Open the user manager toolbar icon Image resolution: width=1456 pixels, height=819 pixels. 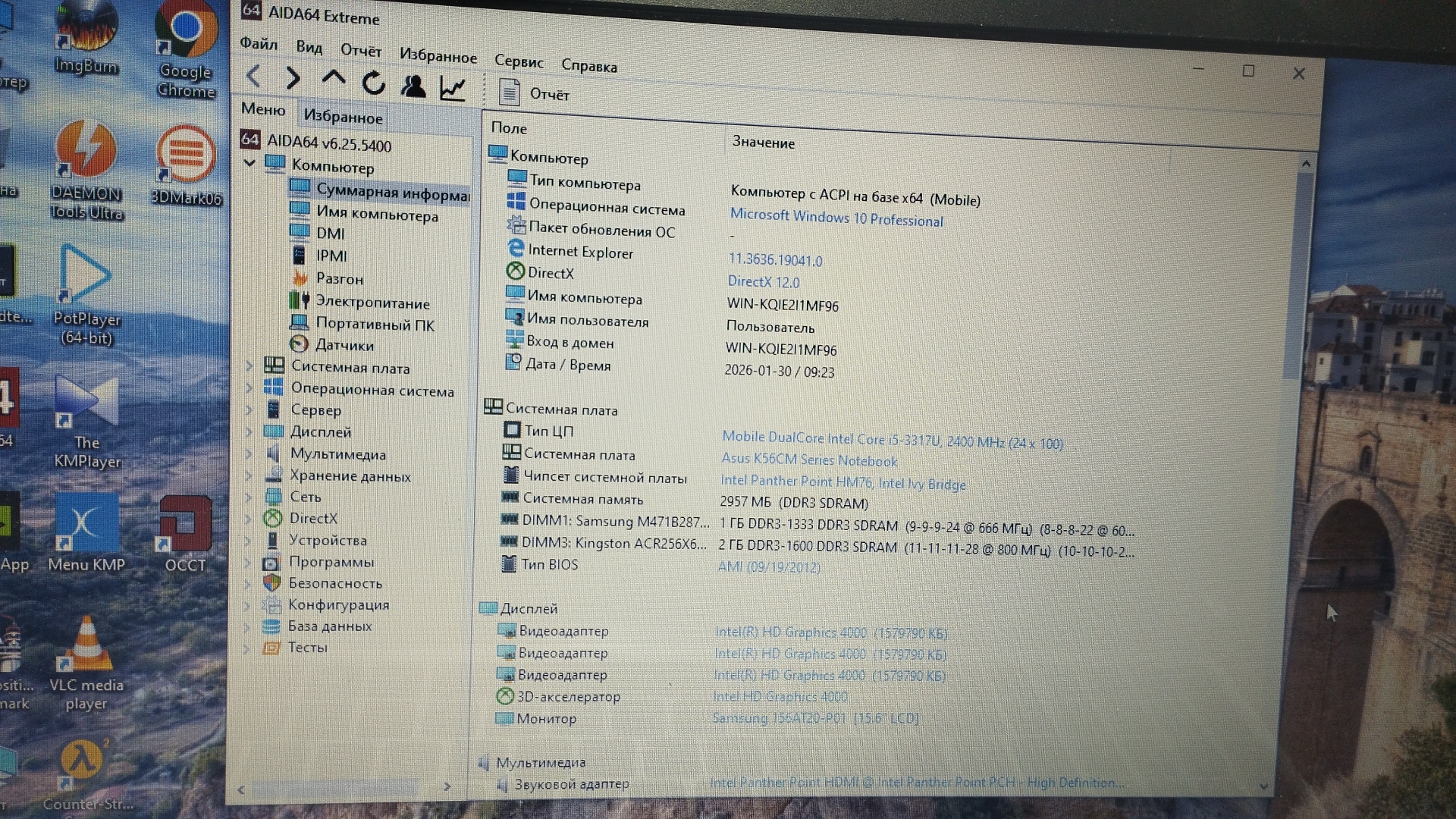click(413, 86)
